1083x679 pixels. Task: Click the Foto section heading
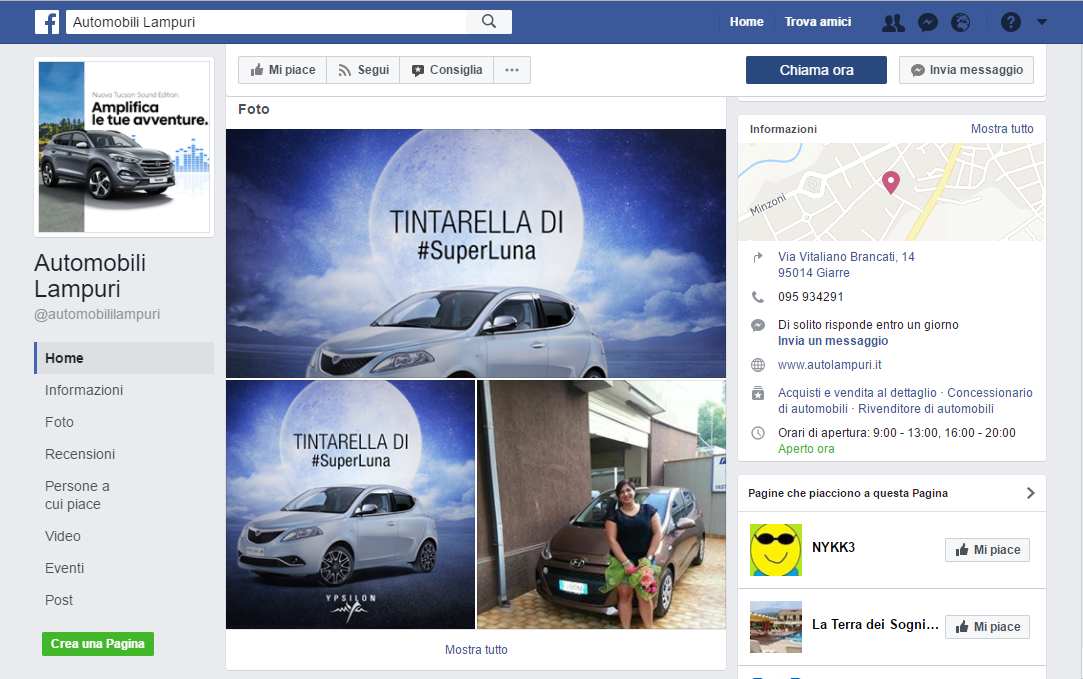(253, 109)
